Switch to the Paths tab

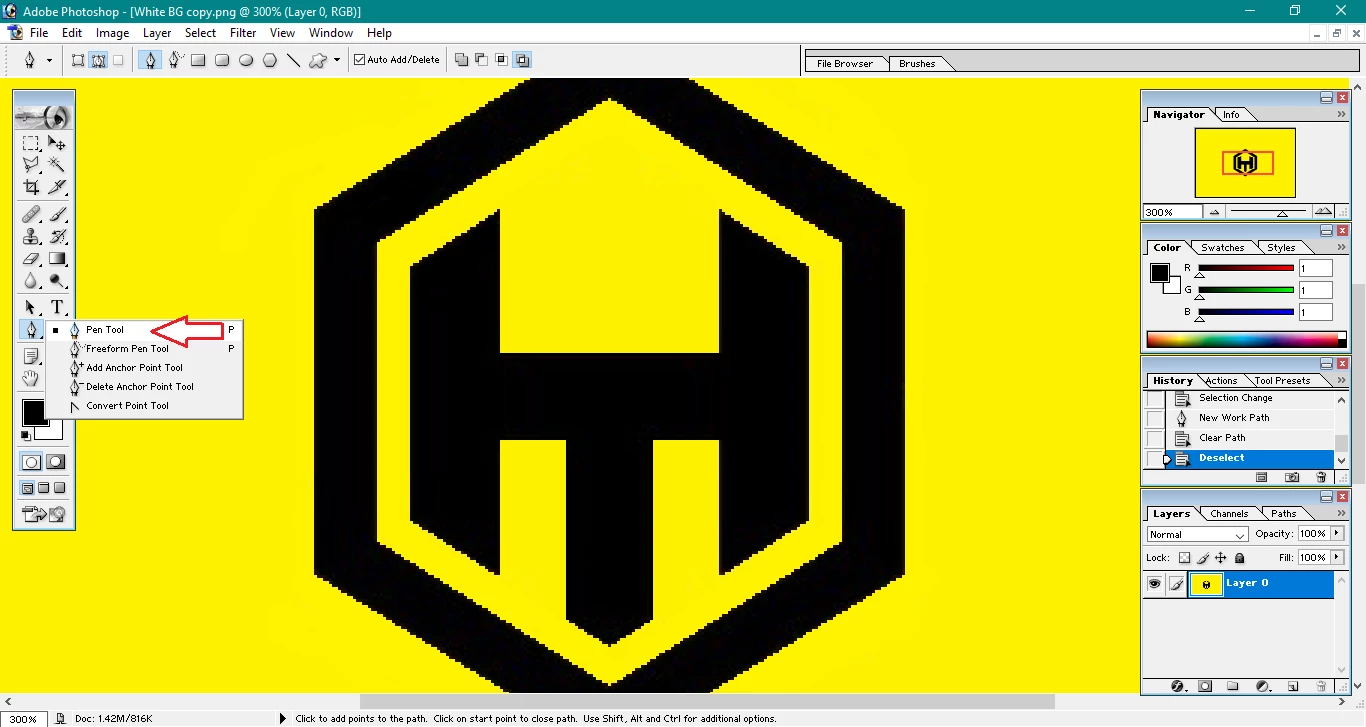coord(1284,513)
